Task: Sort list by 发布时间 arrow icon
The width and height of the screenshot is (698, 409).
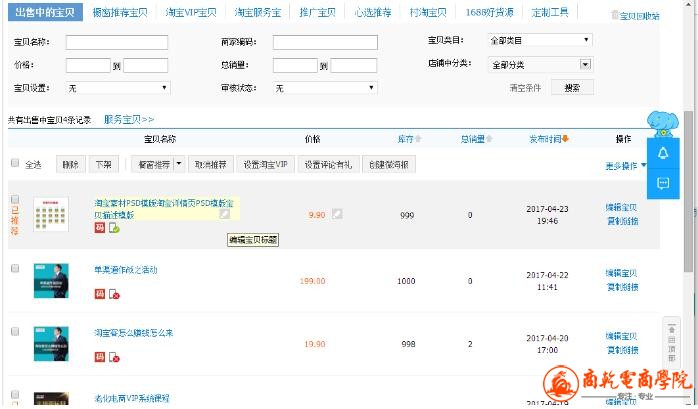Action: pos(566,139)
